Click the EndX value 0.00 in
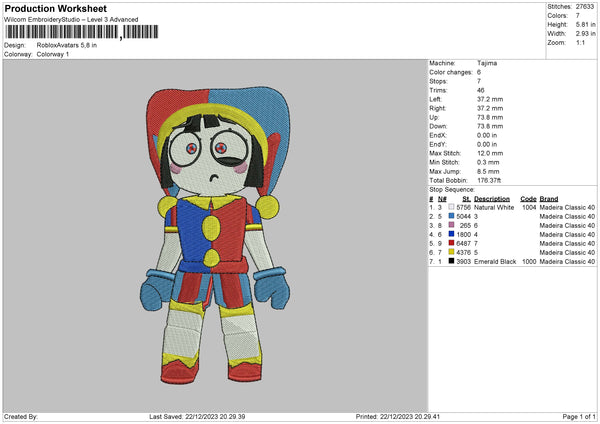The width and height of the screenshot is (600, 424). (487, 135)
